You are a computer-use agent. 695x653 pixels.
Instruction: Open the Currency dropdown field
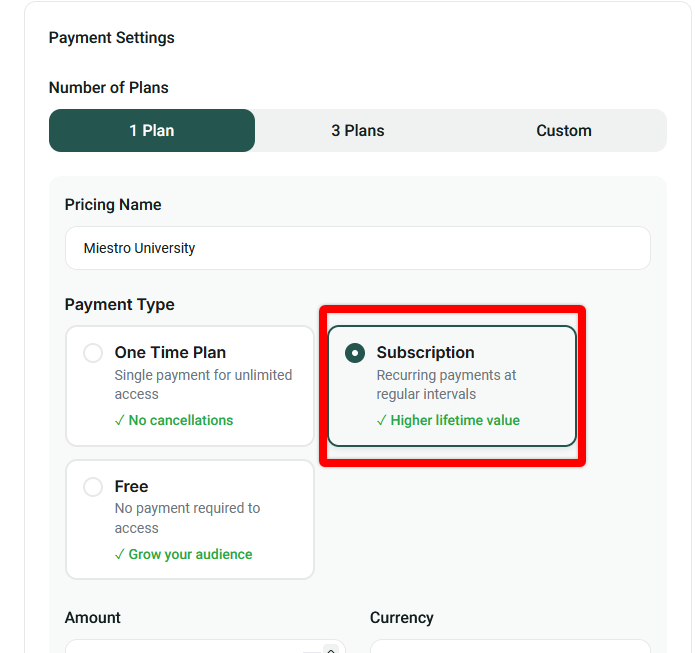(510, 646)
